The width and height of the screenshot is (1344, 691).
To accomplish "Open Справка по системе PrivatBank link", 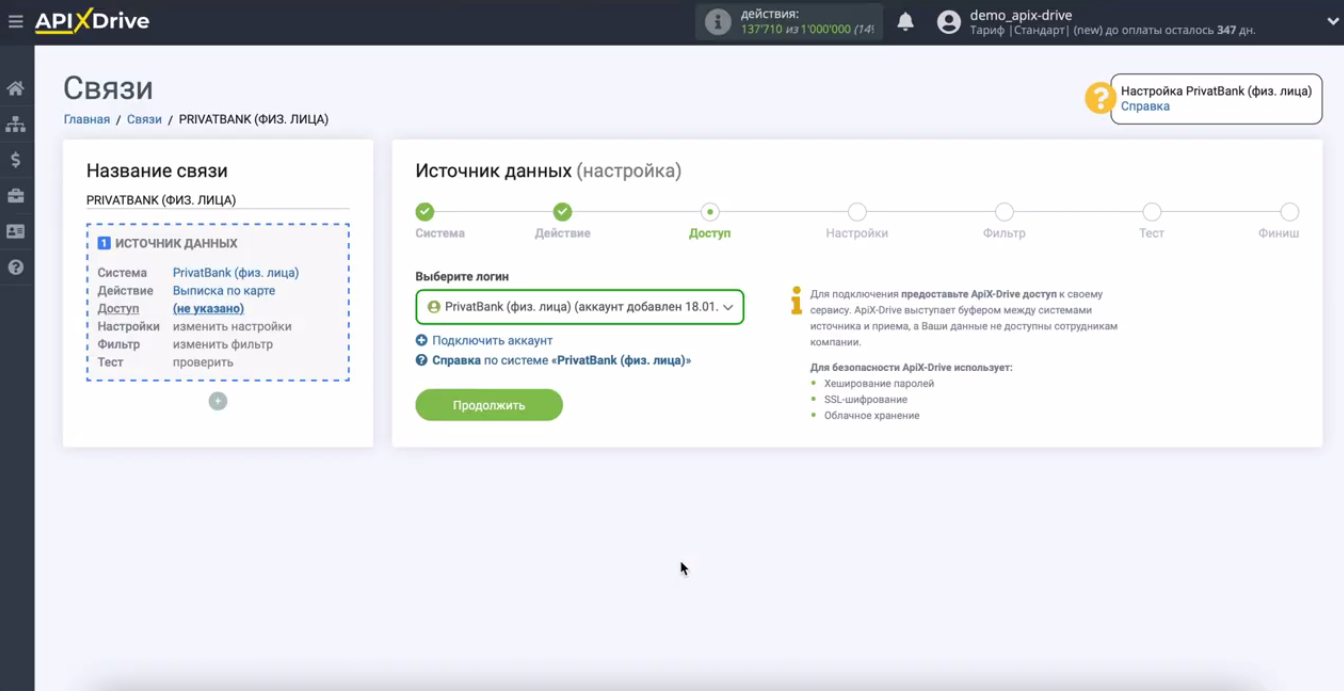I will point(561,360).
